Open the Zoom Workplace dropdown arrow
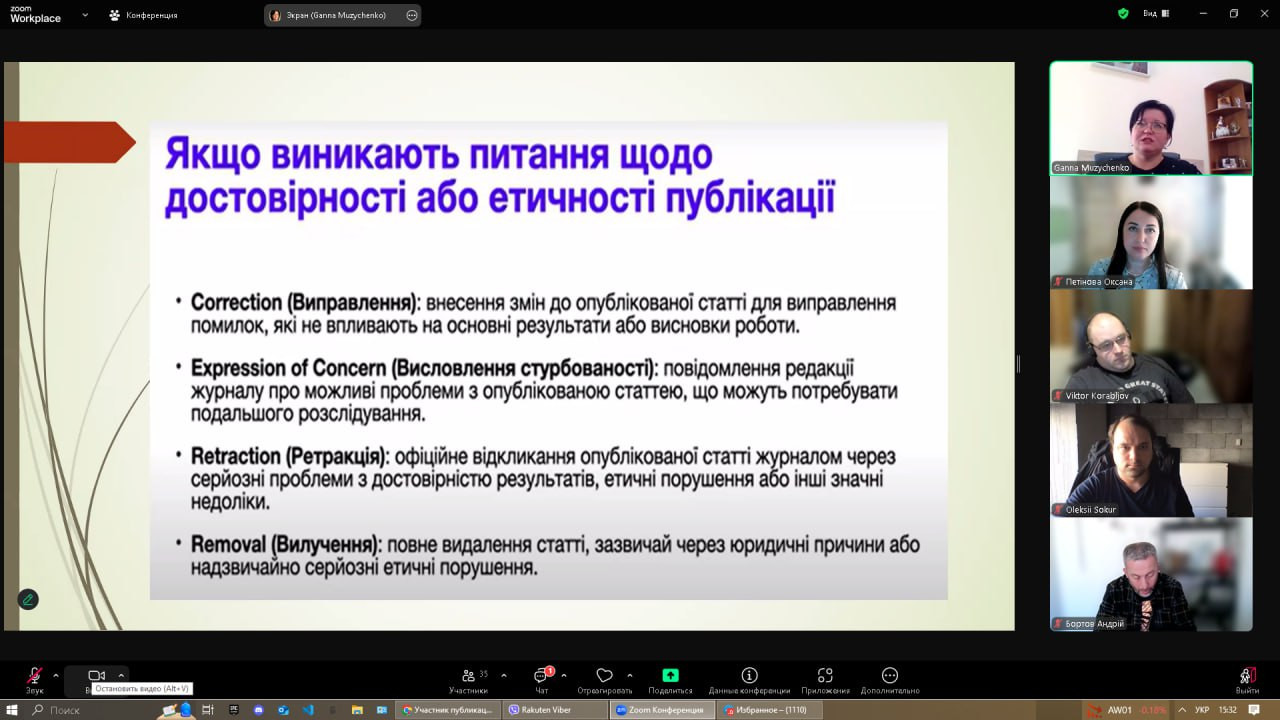This screenshot has width=1280, height=720. [x=85, y=15]
